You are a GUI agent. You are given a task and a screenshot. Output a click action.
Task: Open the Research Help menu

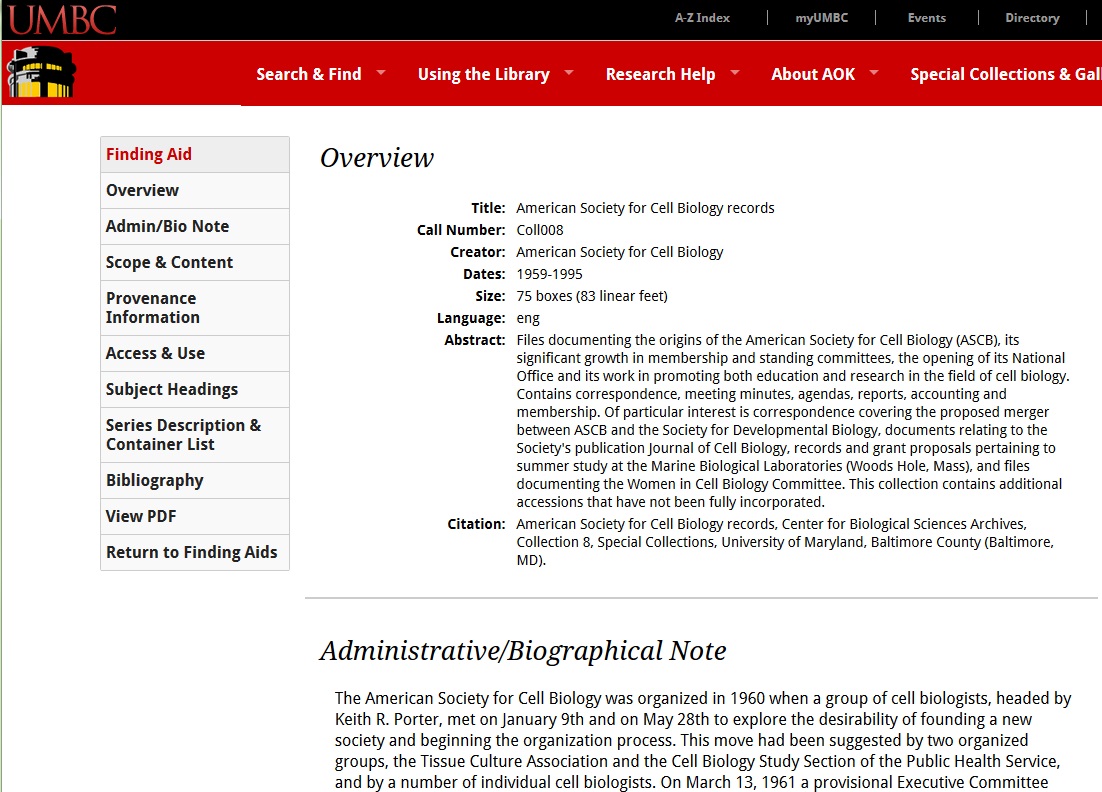click(x=661, y=74)
